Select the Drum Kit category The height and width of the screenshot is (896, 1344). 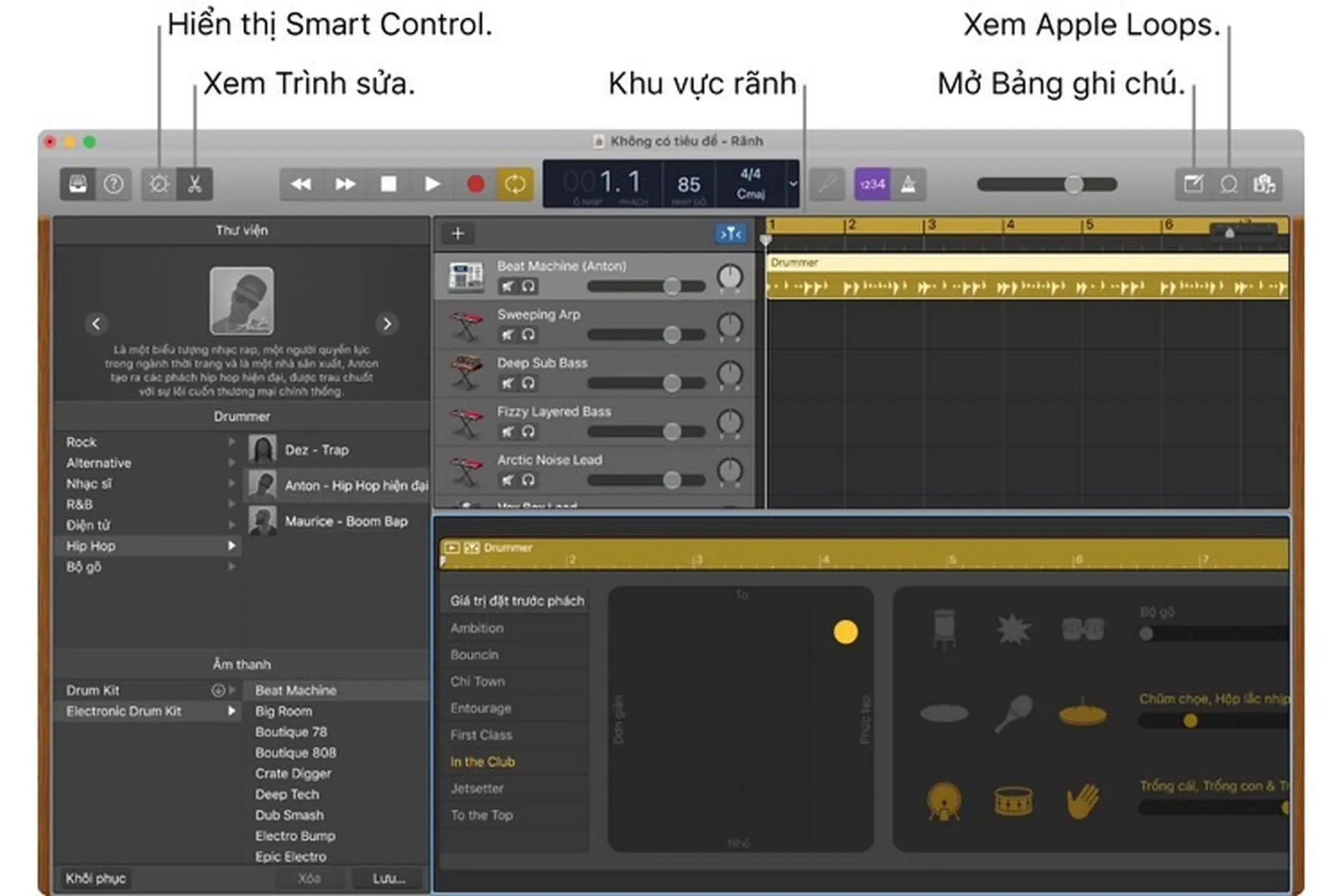(x=148, y=690)
